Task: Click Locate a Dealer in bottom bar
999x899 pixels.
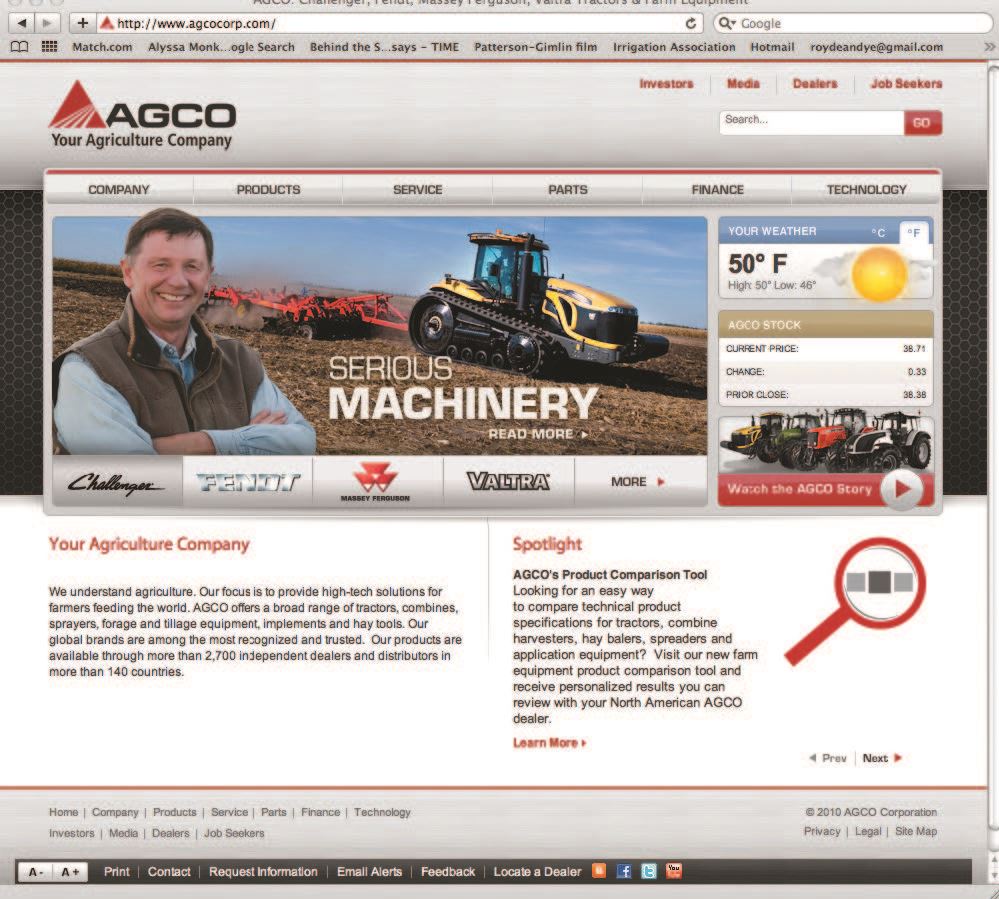Action: [537, 872]
